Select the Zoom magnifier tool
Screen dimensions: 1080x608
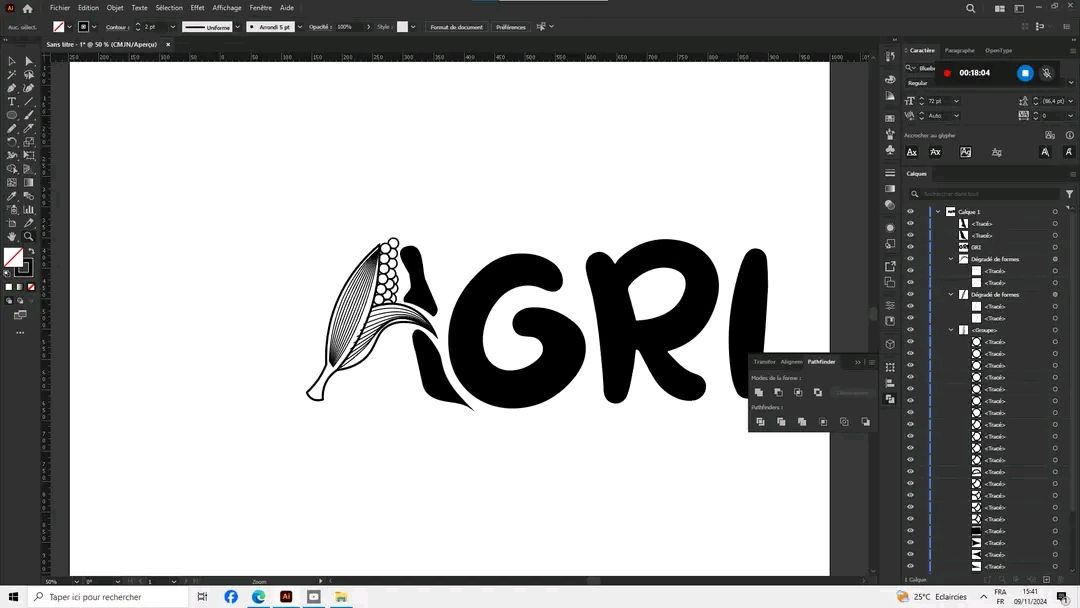pyautogui.click(x=29, y=237)
